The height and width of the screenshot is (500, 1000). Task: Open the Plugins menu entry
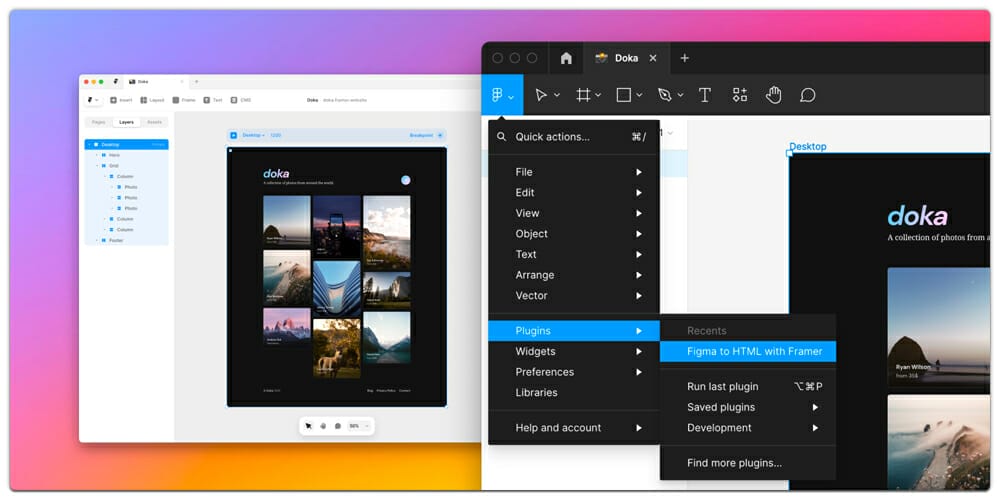click(574, 330)
